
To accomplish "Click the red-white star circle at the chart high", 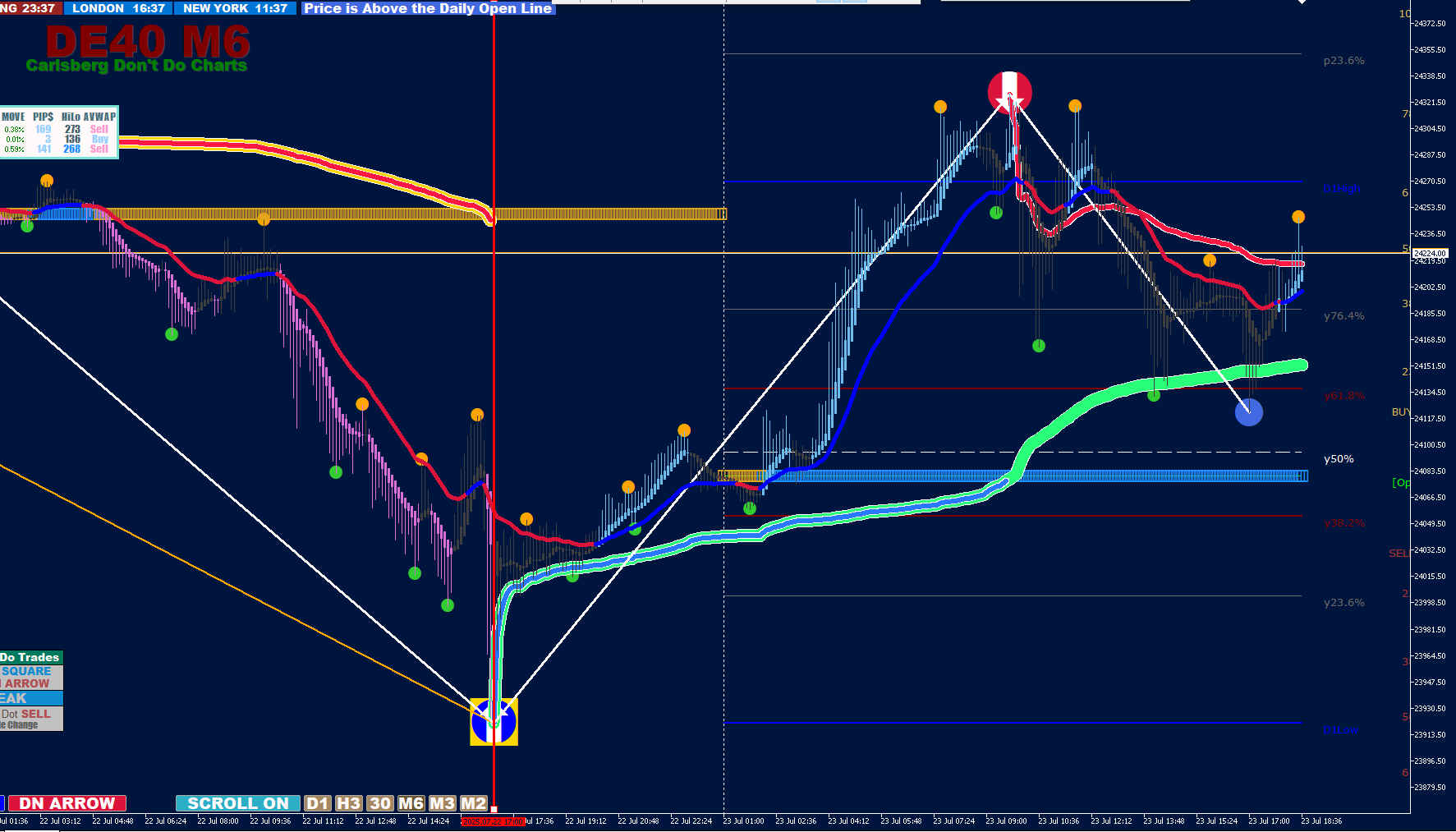I will 1009,92.
